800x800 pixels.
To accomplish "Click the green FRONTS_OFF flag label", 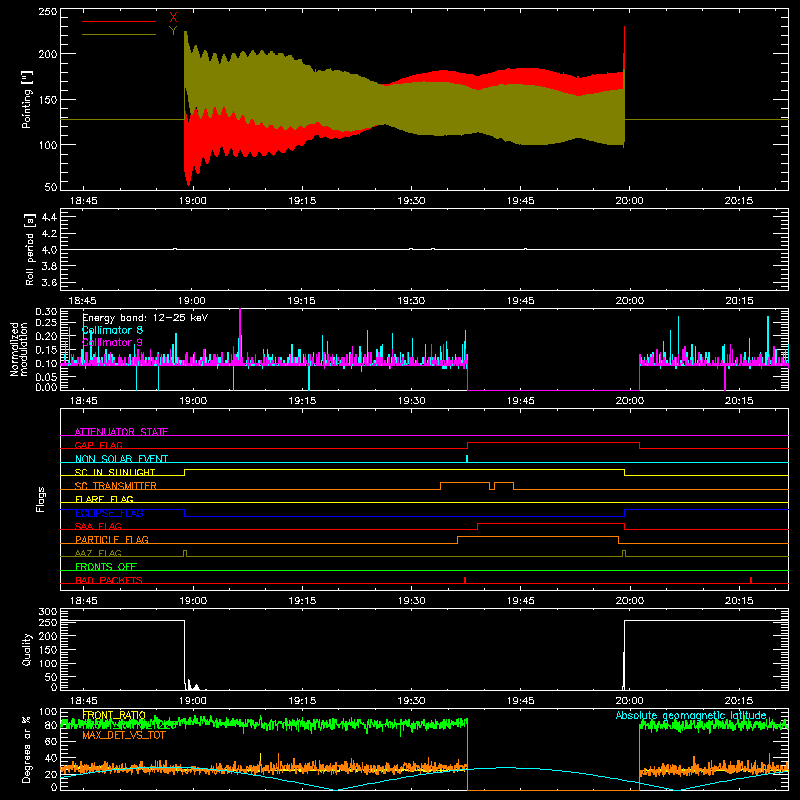I will coord(106,566).
